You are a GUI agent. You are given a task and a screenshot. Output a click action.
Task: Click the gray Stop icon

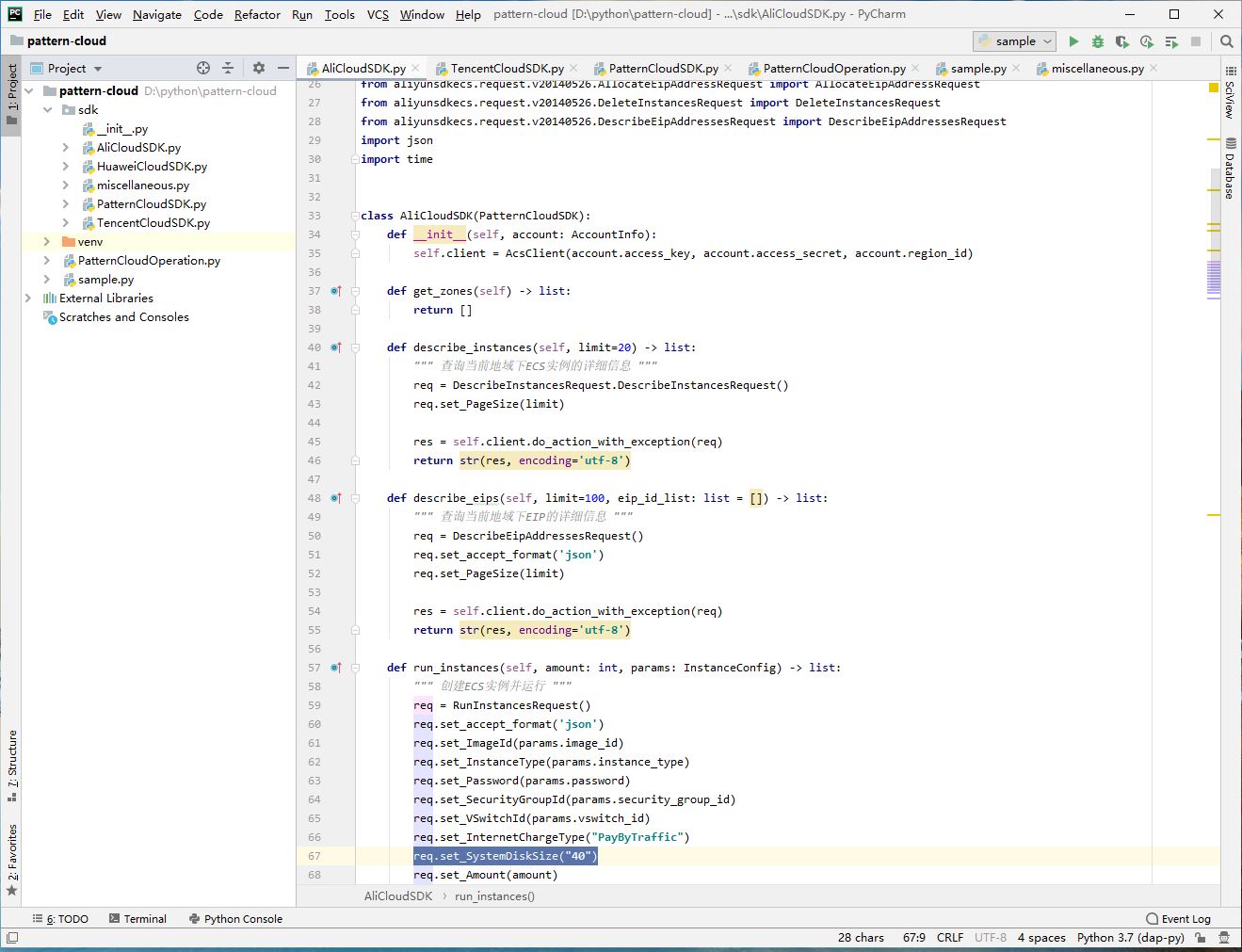pos(1196,41)
